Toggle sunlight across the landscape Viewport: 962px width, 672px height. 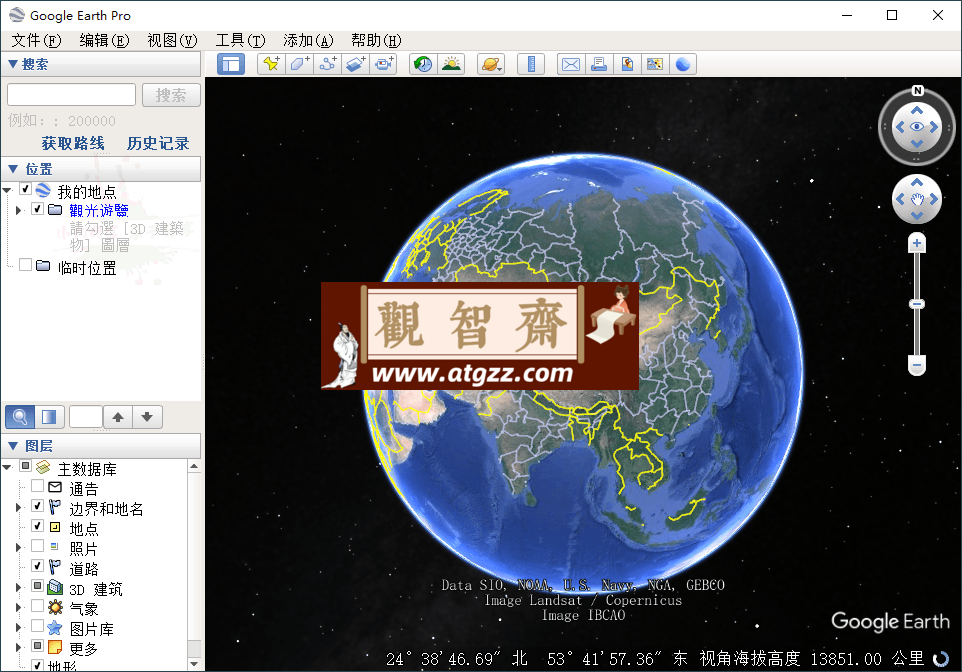coord(452,64)
